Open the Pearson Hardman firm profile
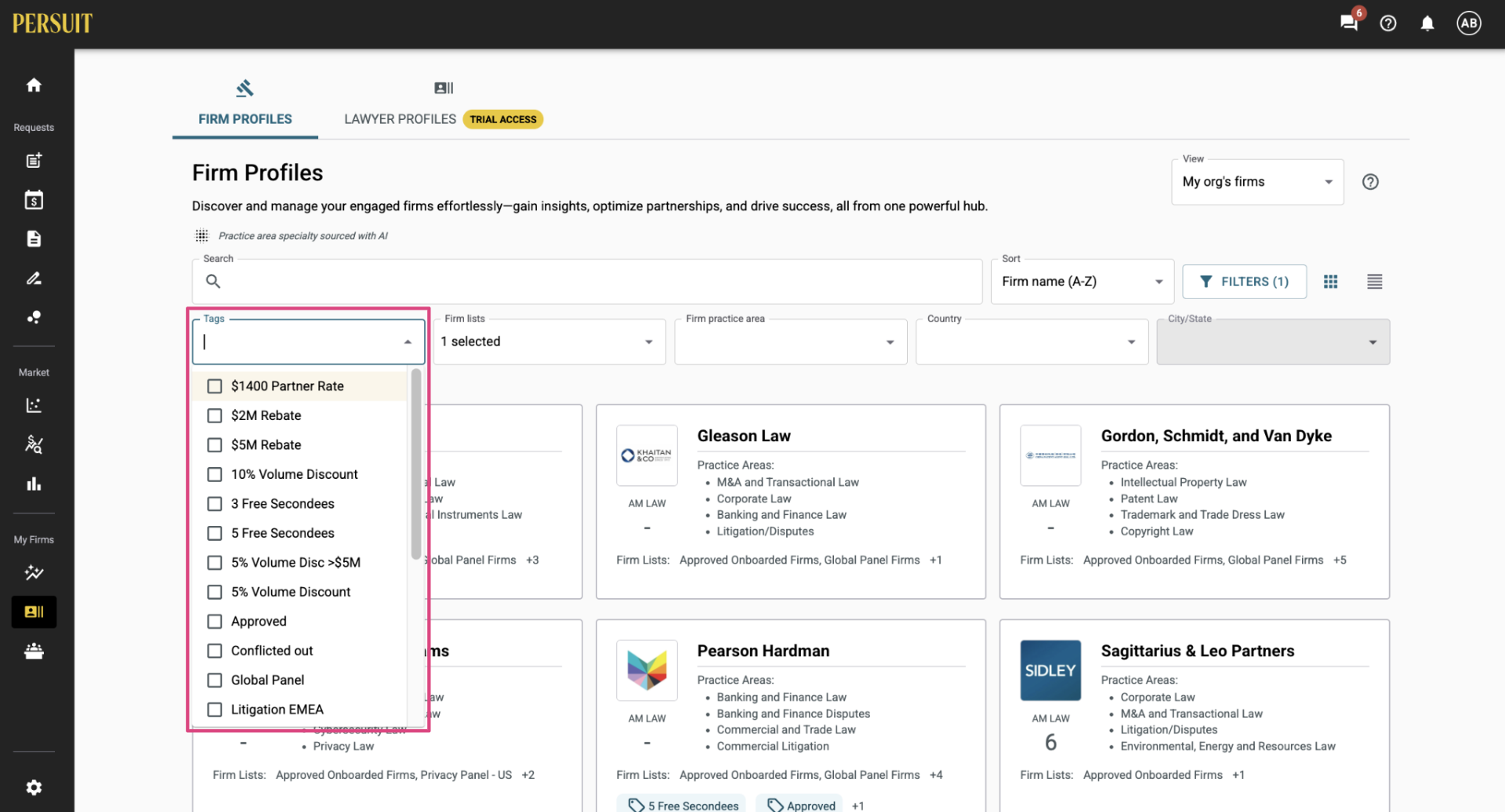The image size is (1505, 812). (x=763, y=651)
